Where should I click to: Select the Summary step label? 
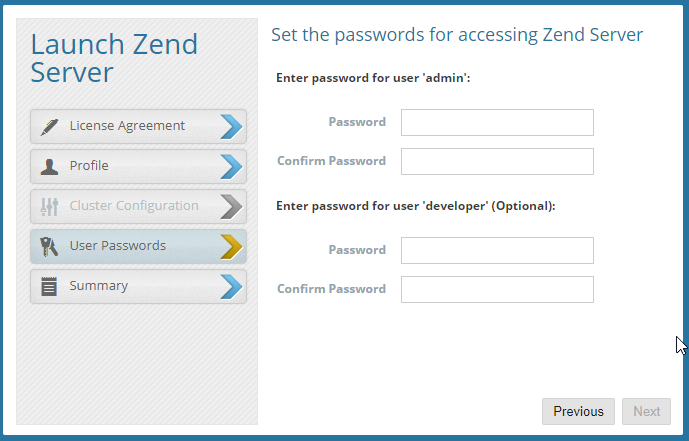click(x=98, y=286)
